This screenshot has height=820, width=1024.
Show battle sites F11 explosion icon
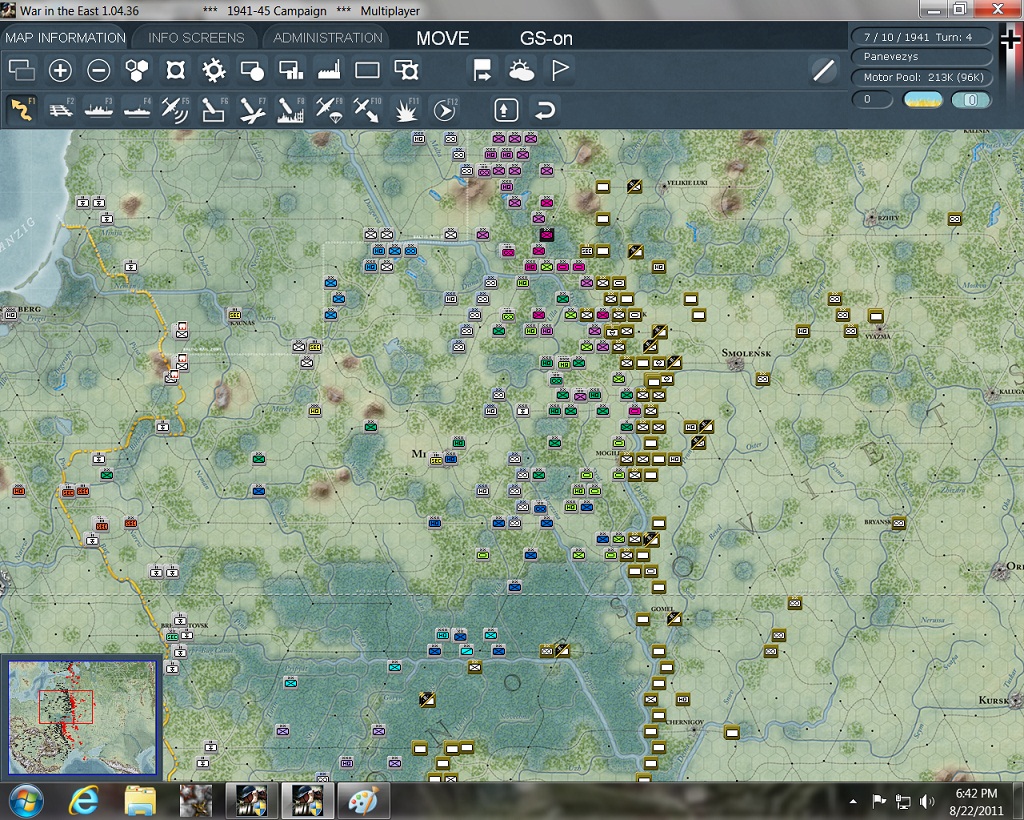click(406, 109)
